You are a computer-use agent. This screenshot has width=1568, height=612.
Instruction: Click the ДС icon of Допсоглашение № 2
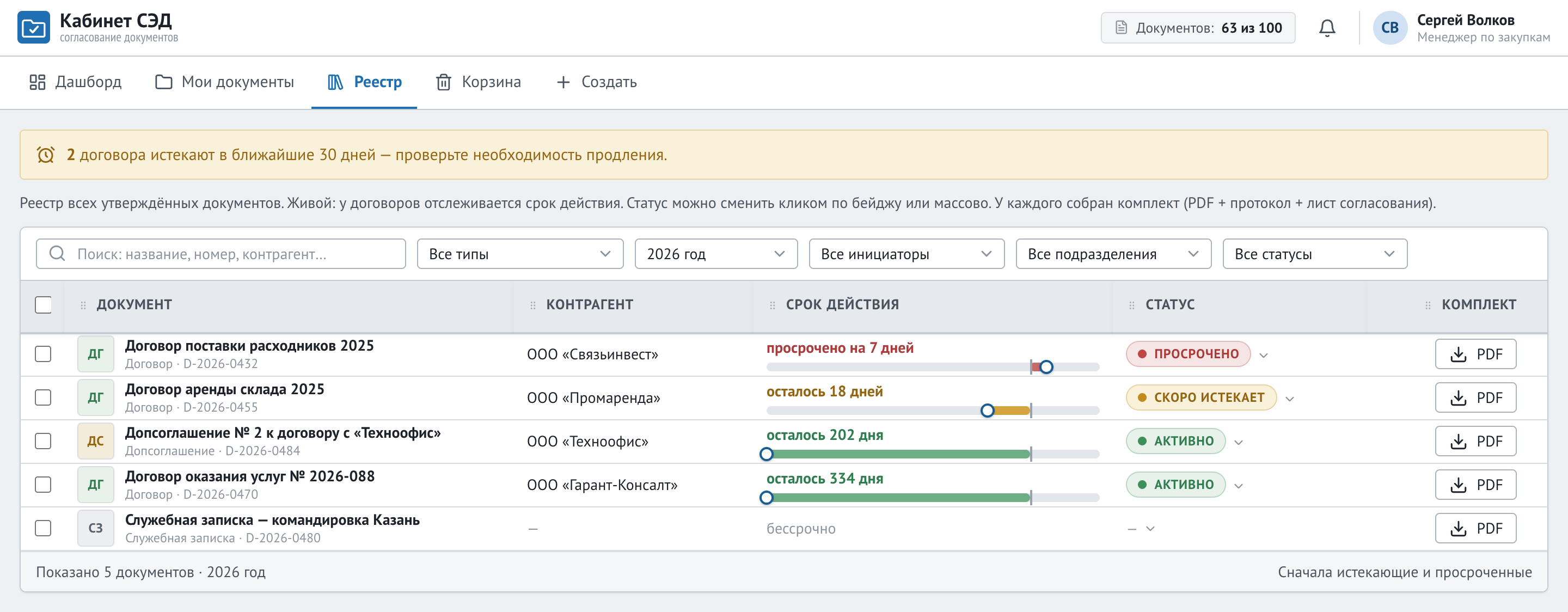pos(96,442)
